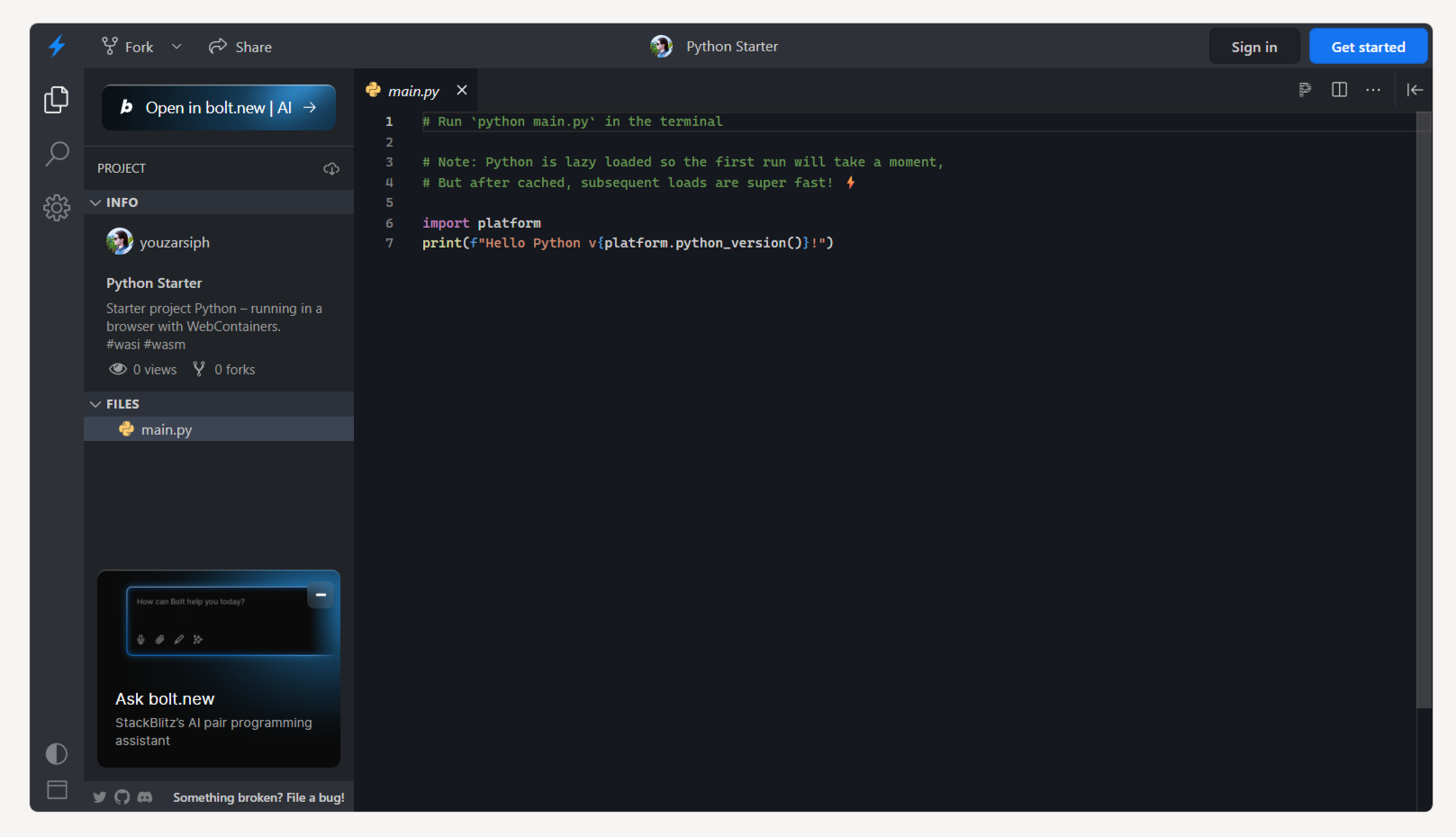Open the settings gear panel

point(57,208)
